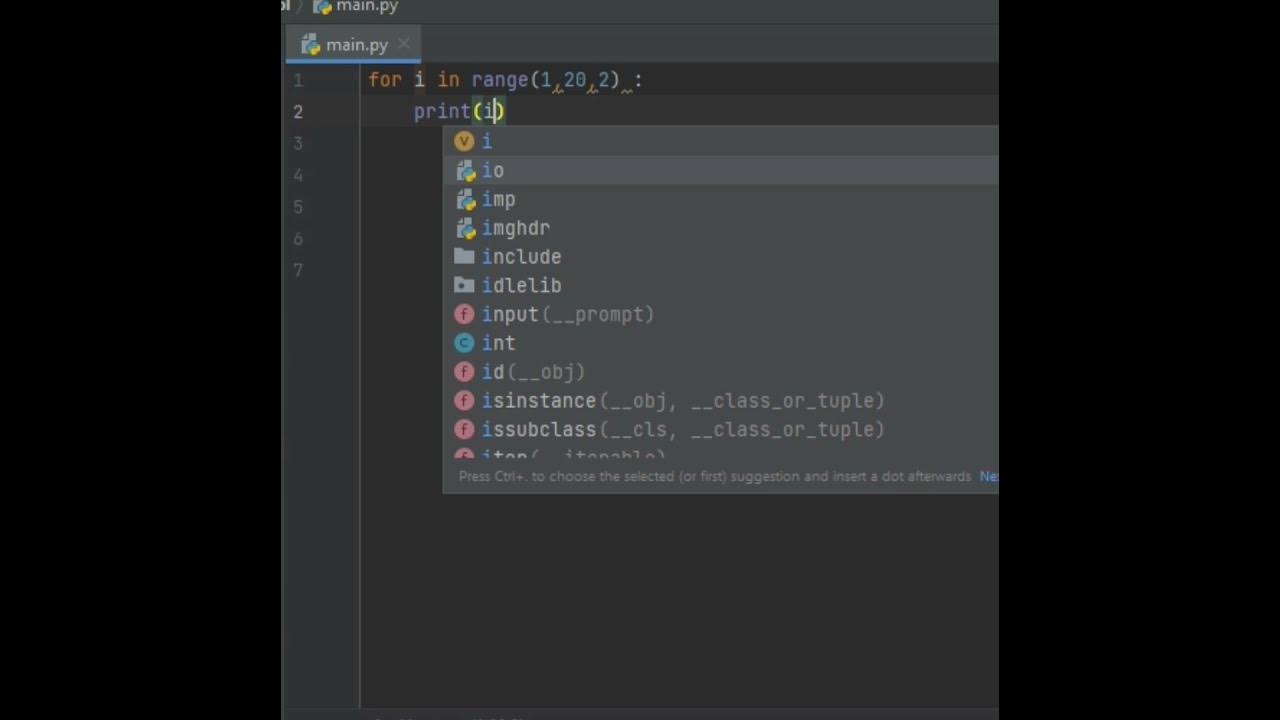Click line number 1 in the gutter
The height and width of the screenshot is (720, 1280).
tap(297, 80)
